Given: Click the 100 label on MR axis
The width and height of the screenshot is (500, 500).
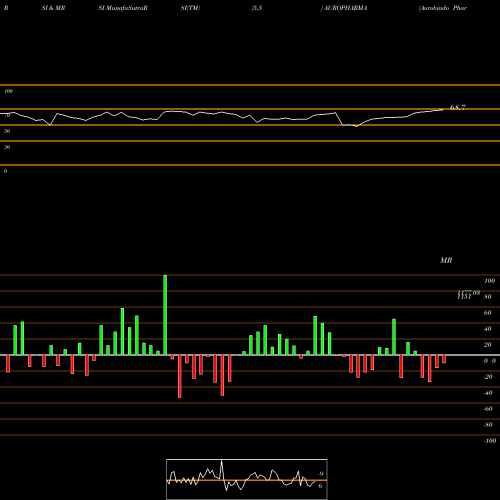Looking at the screenshot, I should point(489,281).
